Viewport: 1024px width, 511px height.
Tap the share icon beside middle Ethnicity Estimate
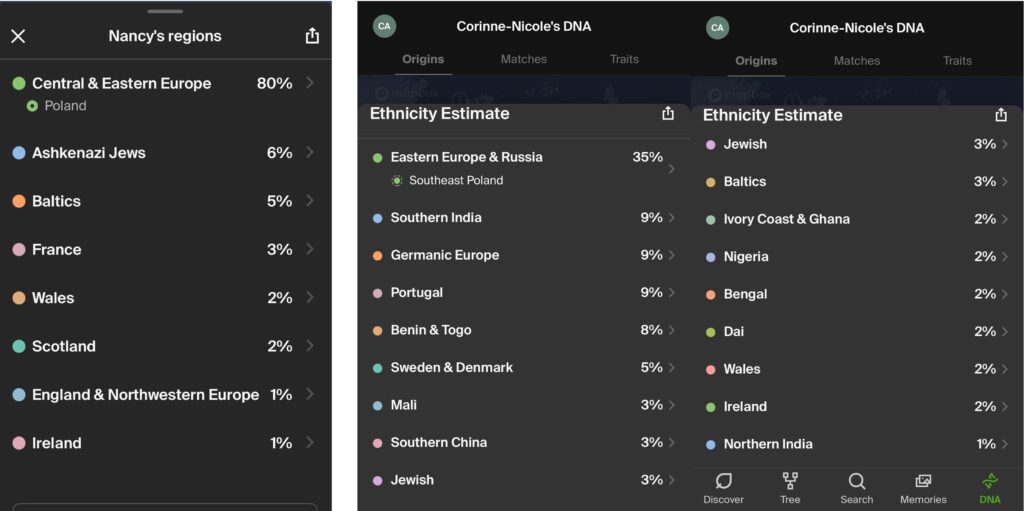(x=668, y=114)
